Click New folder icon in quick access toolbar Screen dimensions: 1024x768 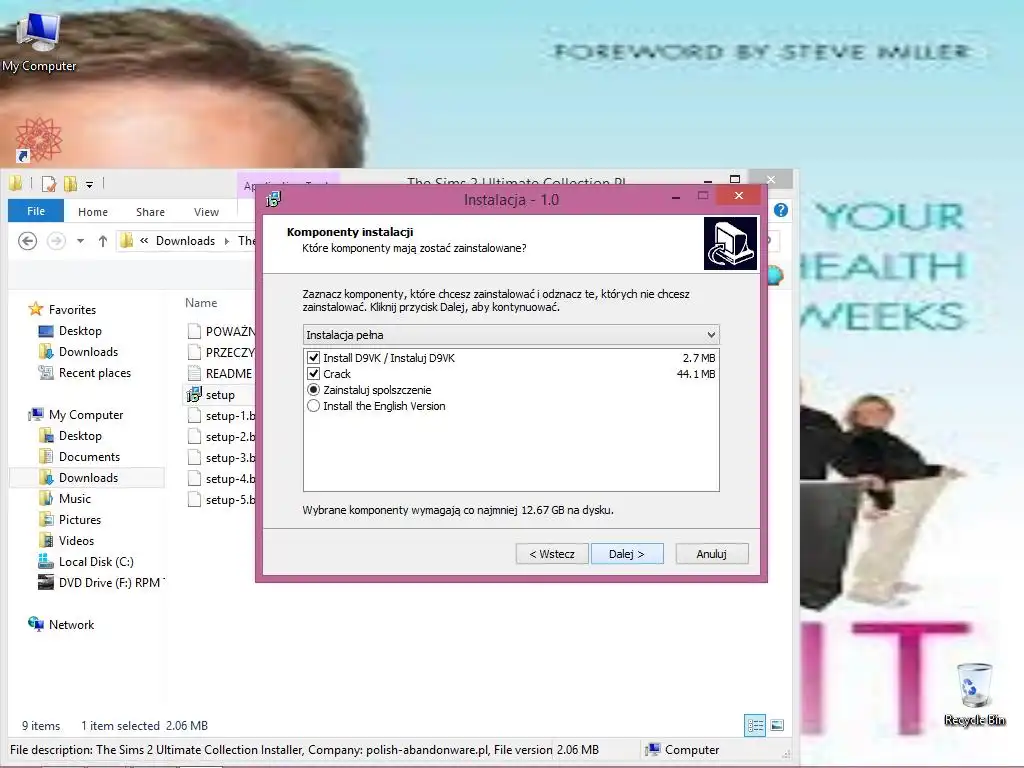click(x=70, y=184)
